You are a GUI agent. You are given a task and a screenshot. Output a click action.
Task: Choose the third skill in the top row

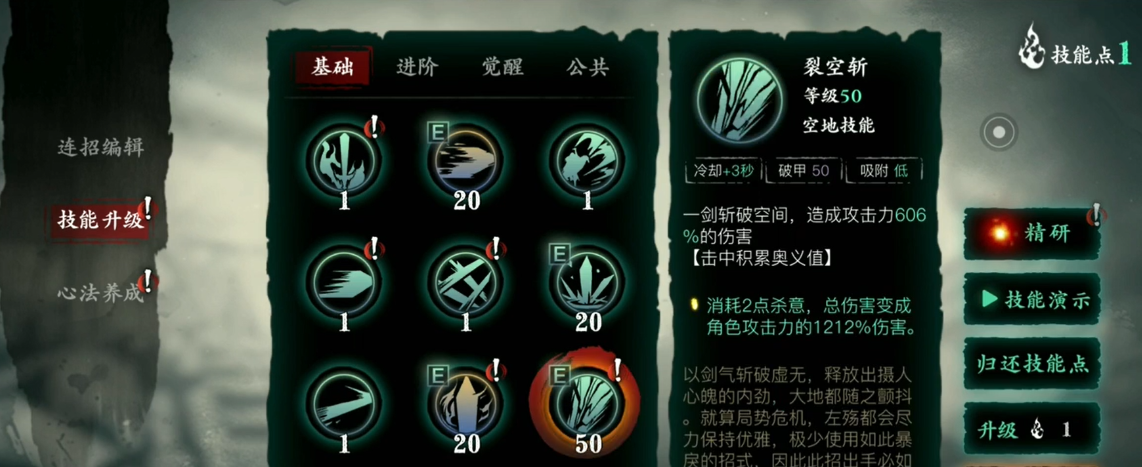pyautogui.click(x=587, y=159)
